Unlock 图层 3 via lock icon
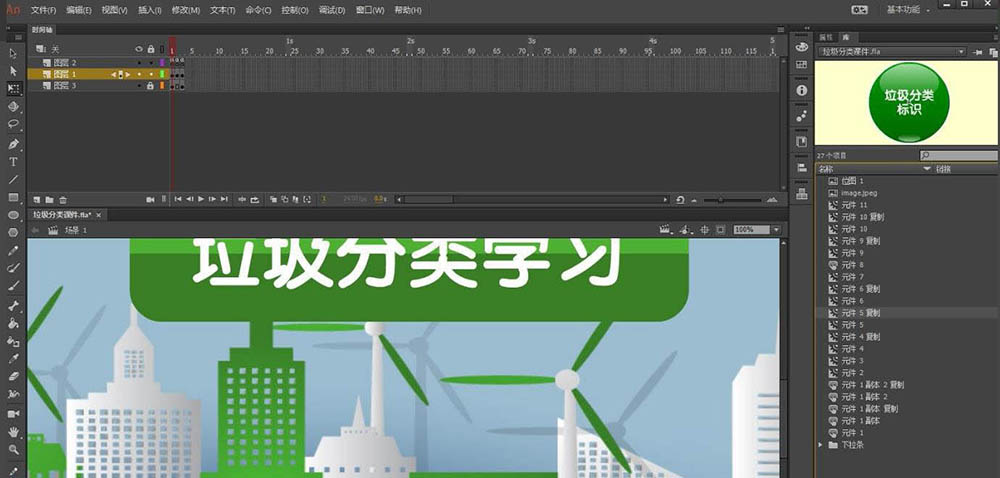This screenshot has height=478, width=1000. 151,85
